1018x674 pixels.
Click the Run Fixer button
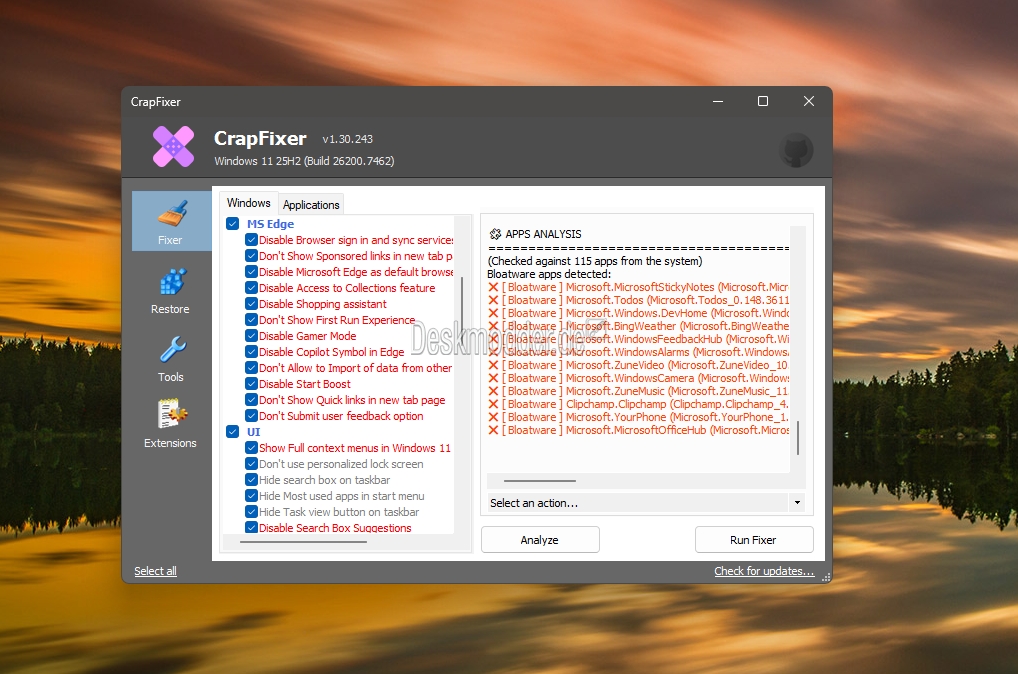point(754,539)
